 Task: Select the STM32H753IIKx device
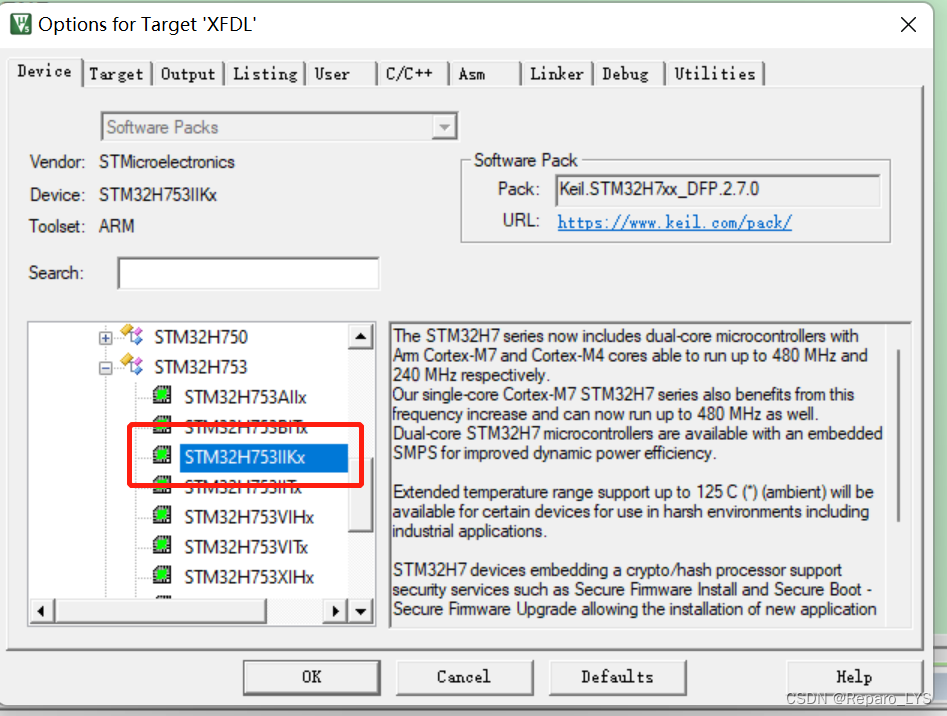(x=263, y=458)
